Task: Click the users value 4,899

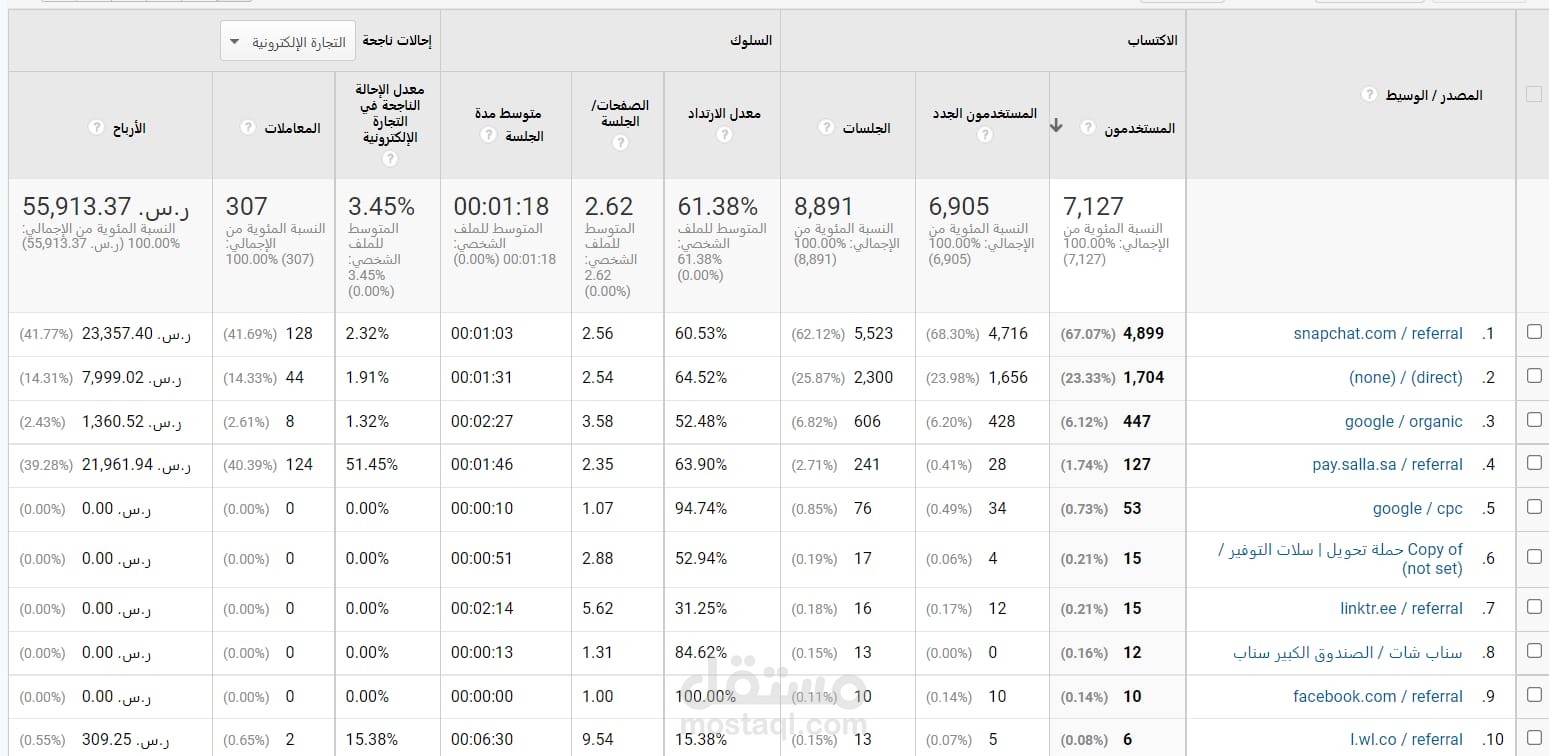Action: point(1144,333)
